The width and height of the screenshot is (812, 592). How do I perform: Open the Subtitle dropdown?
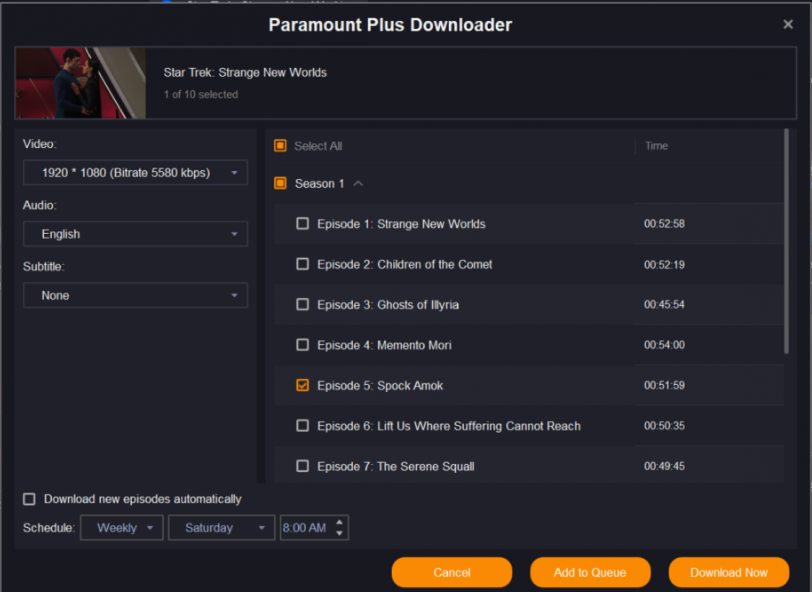(x=135, y=295)
